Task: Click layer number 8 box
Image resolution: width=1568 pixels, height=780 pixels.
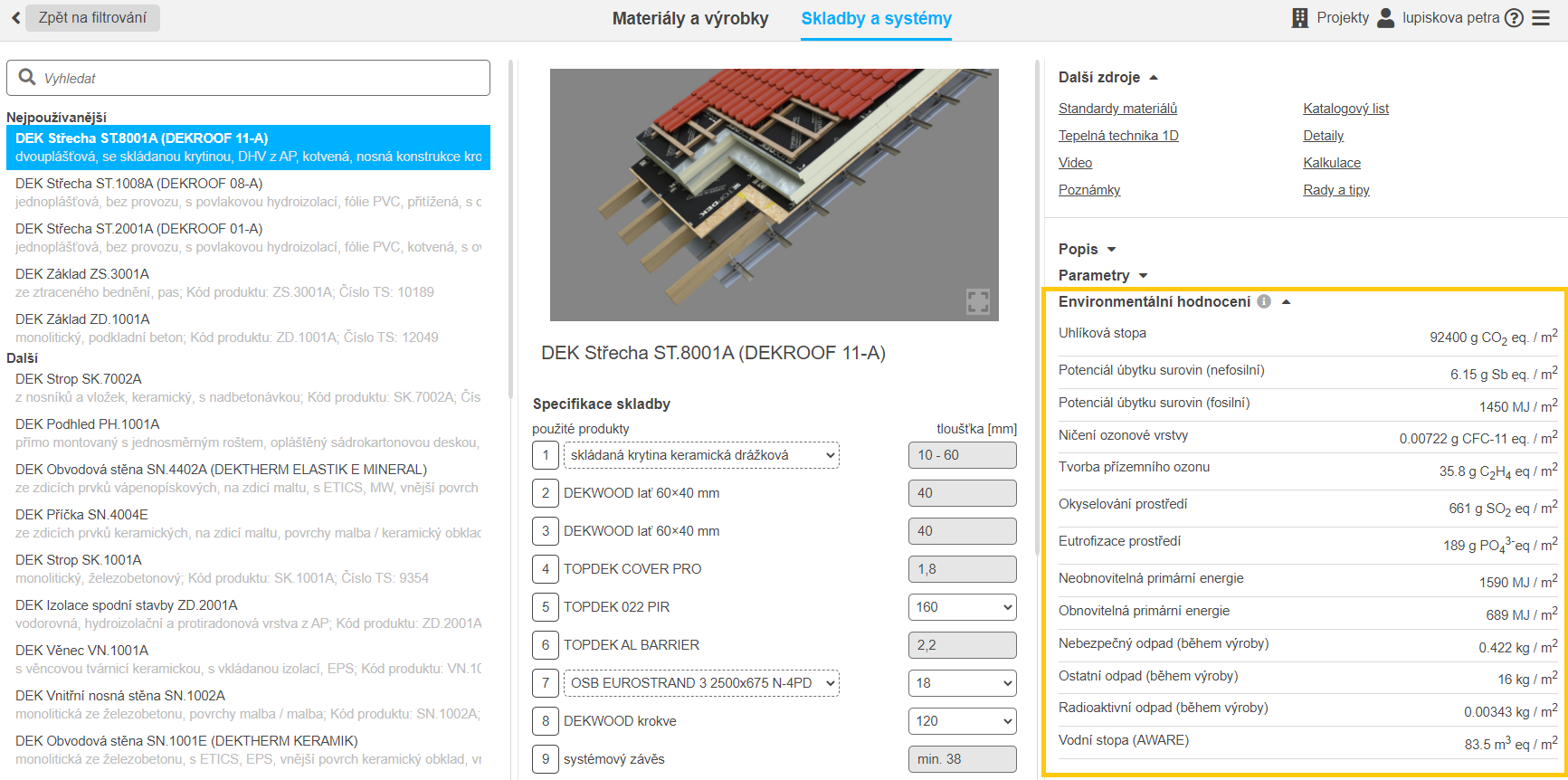Action: (546, 721)
